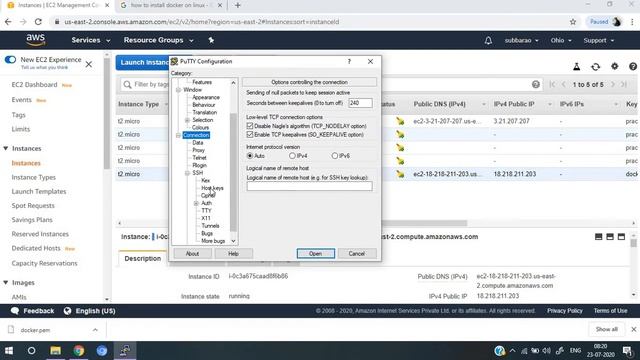The height and width of the screenshot is (360, 640).
Task: Dismiss the New EC2 Experience banner
Action: tap(89, 64)
